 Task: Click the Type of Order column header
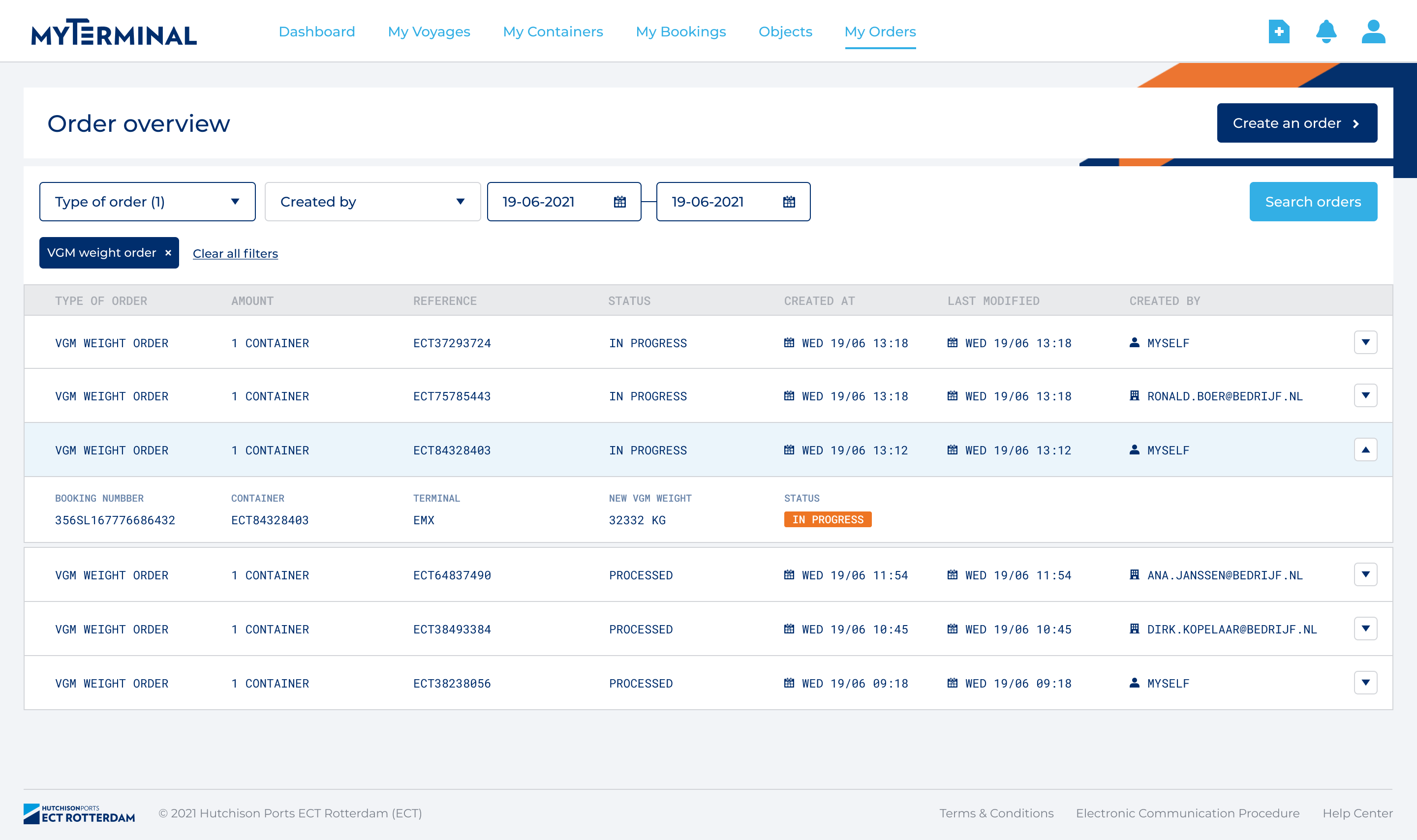pyautogui.click(x=101, y=301)
